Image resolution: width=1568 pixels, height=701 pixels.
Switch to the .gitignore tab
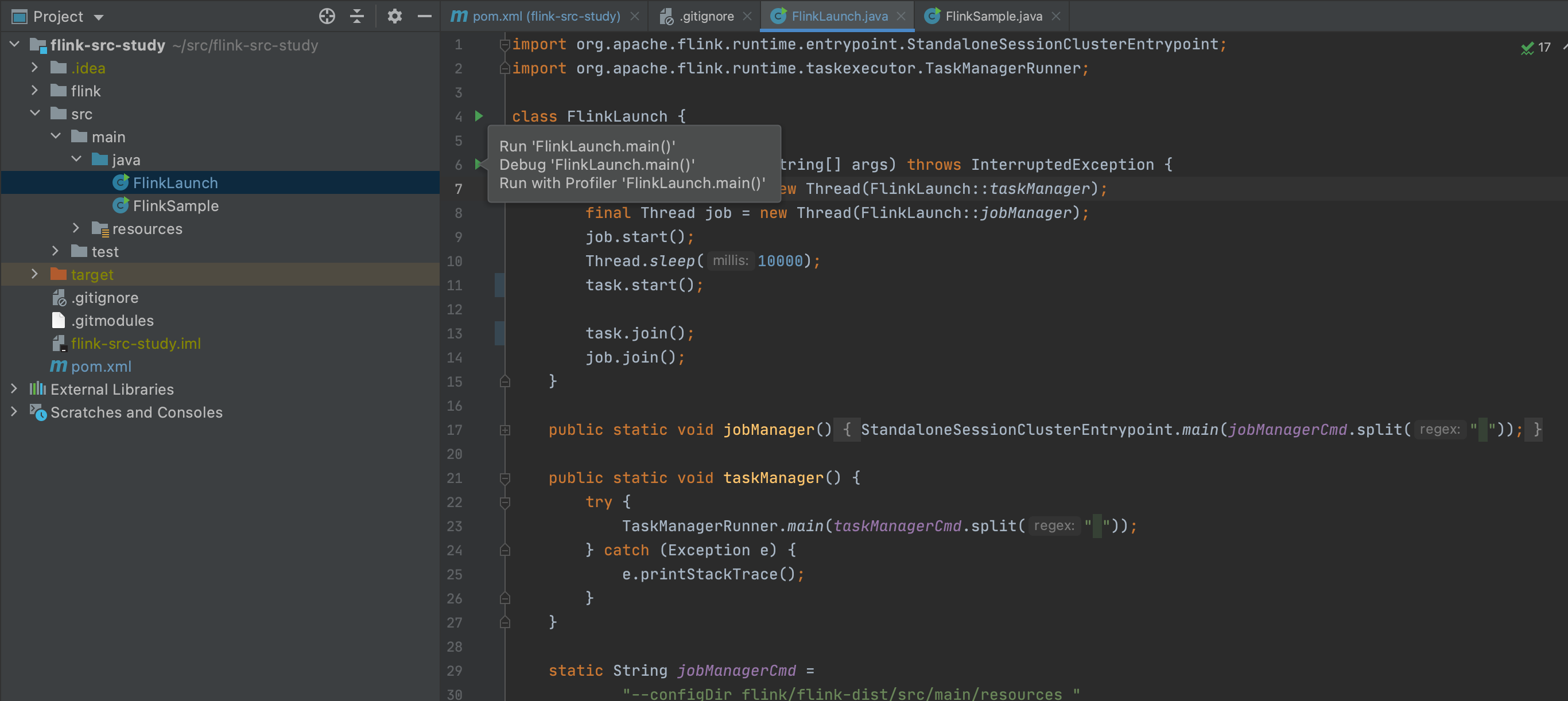point(706,17)
